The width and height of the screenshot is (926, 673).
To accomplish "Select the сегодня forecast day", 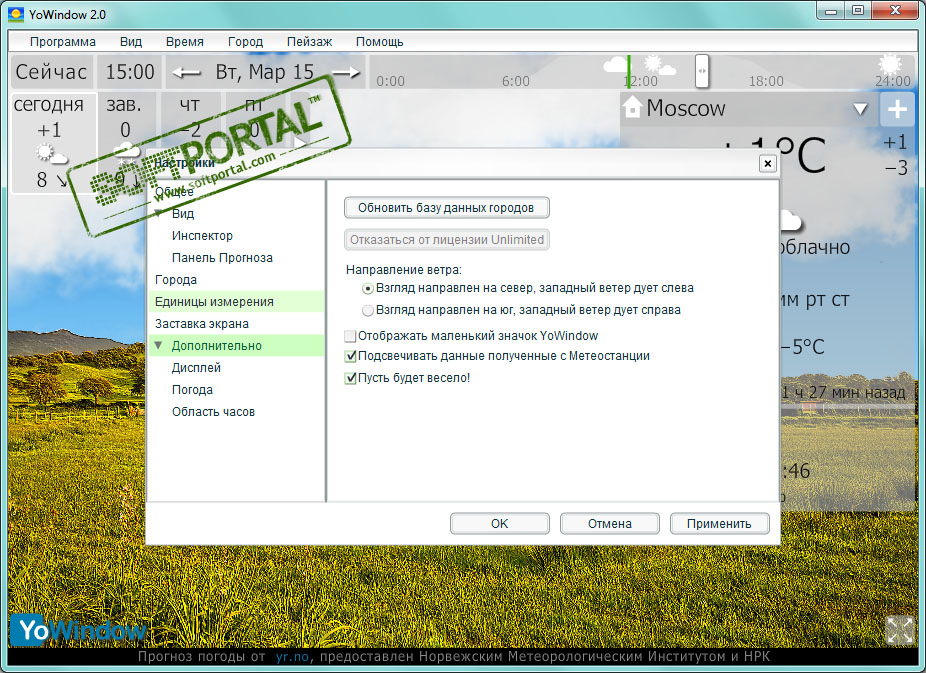I will point(54,142).
